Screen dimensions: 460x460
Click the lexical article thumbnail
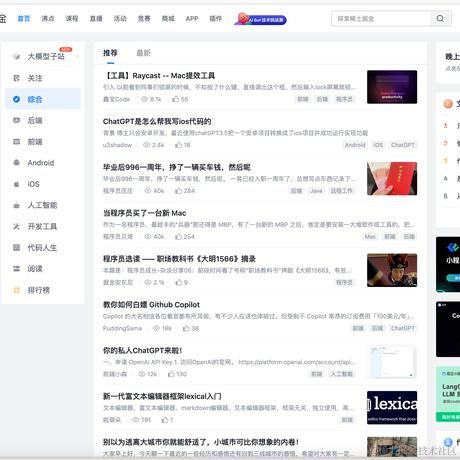coord(392,408)
